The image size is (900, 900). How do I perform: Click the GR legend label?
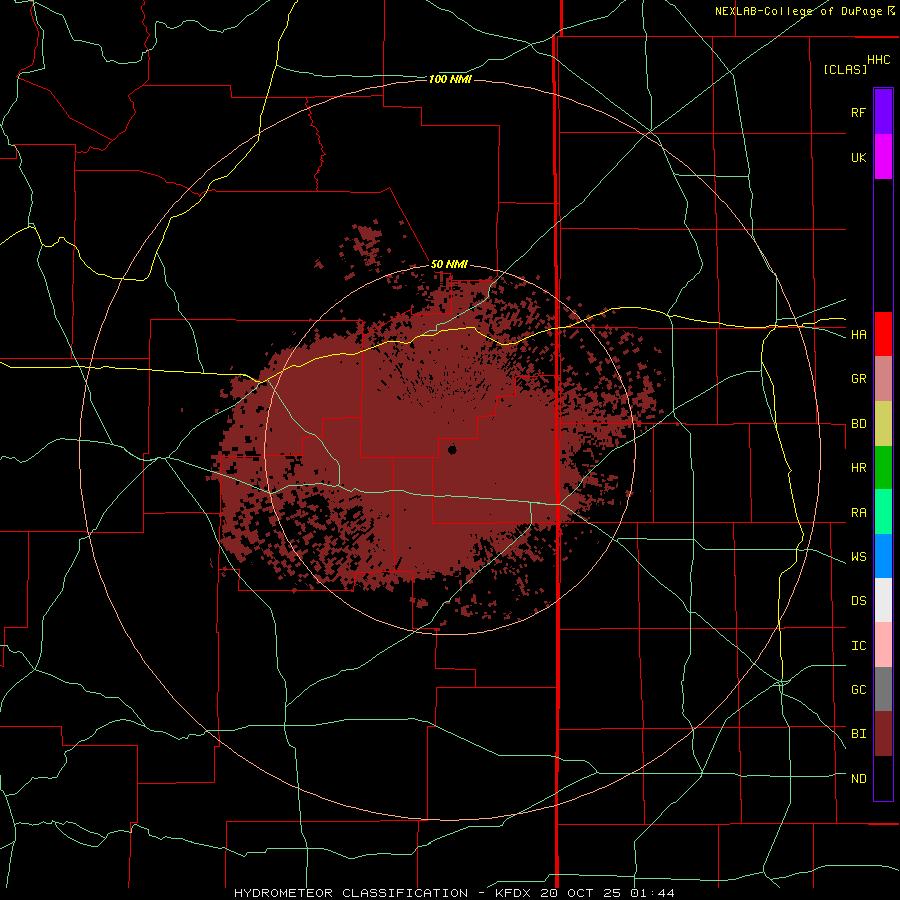[x=858, y=379]
